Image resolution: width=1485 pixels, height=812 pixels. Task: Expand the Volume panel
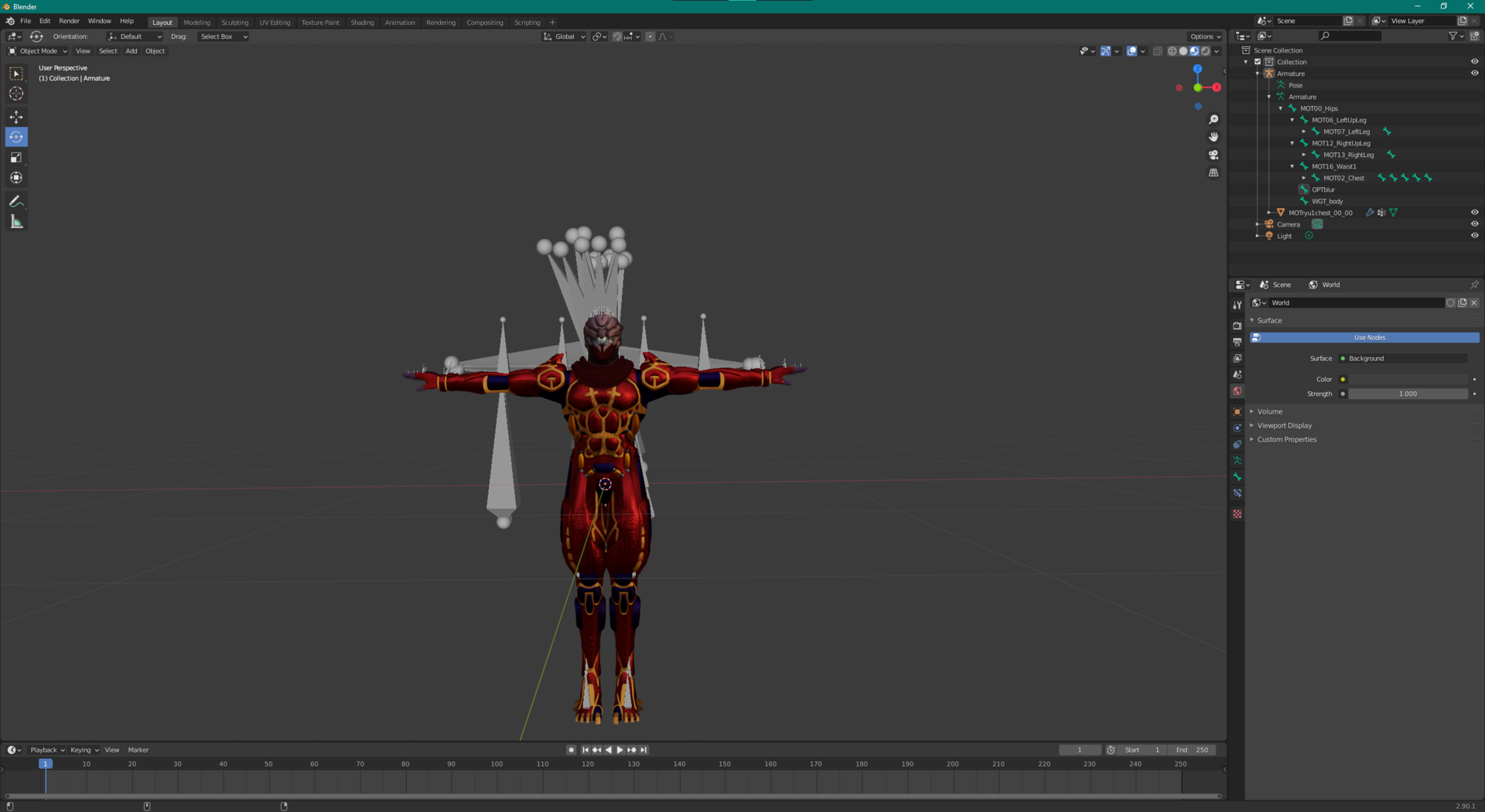(1269, 411)
